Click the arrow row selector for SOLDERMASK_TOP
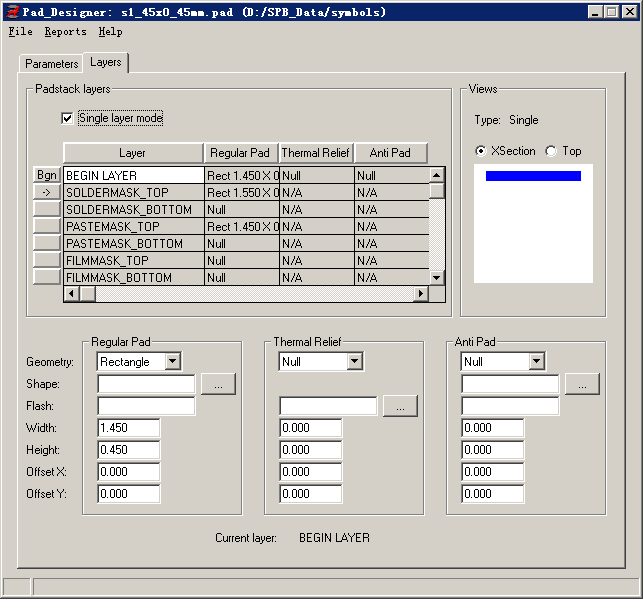Viewport: 643px width, 599px height. coord(47,192)
